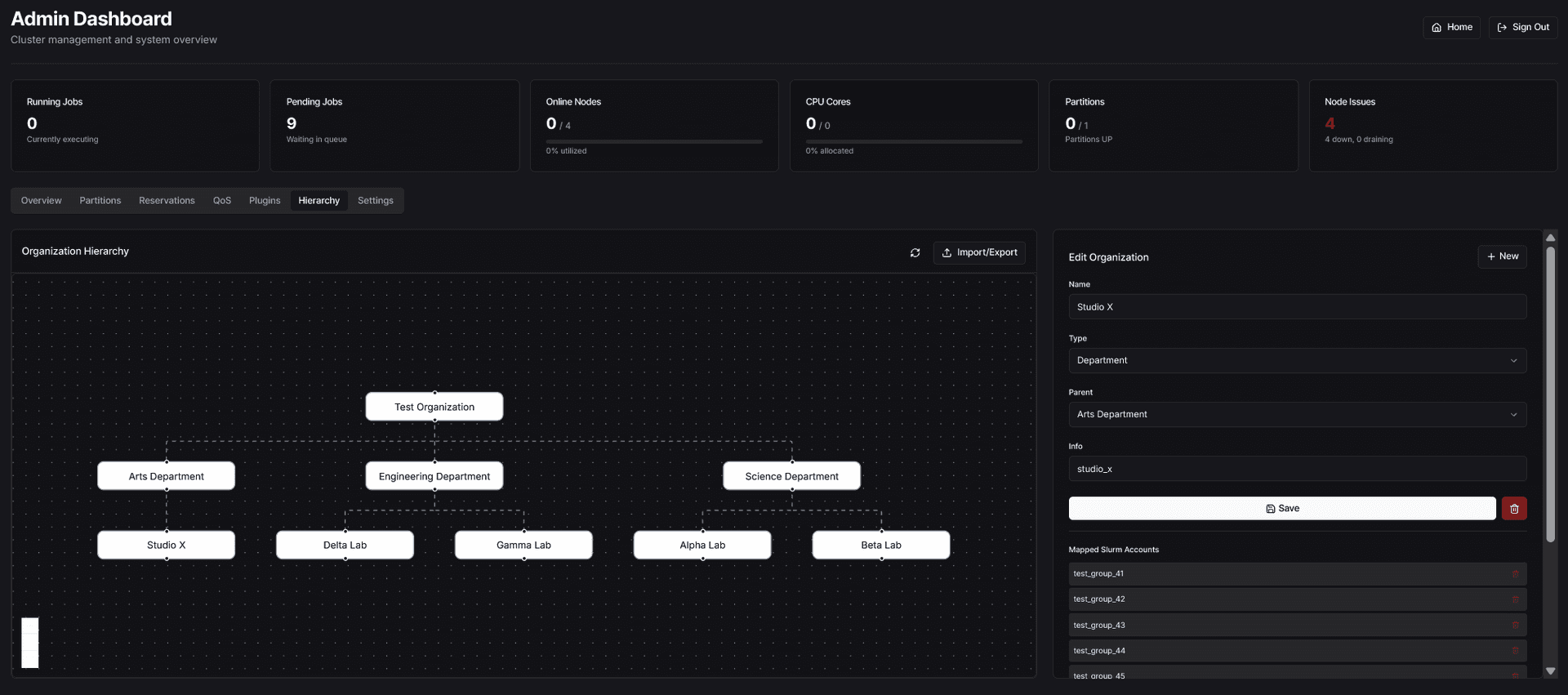The width and height of the screenshot is (1568, 695).
Task: Click the edit panel scrollbar thumb
Action: pyautogui.click(x=1550, y=392)
